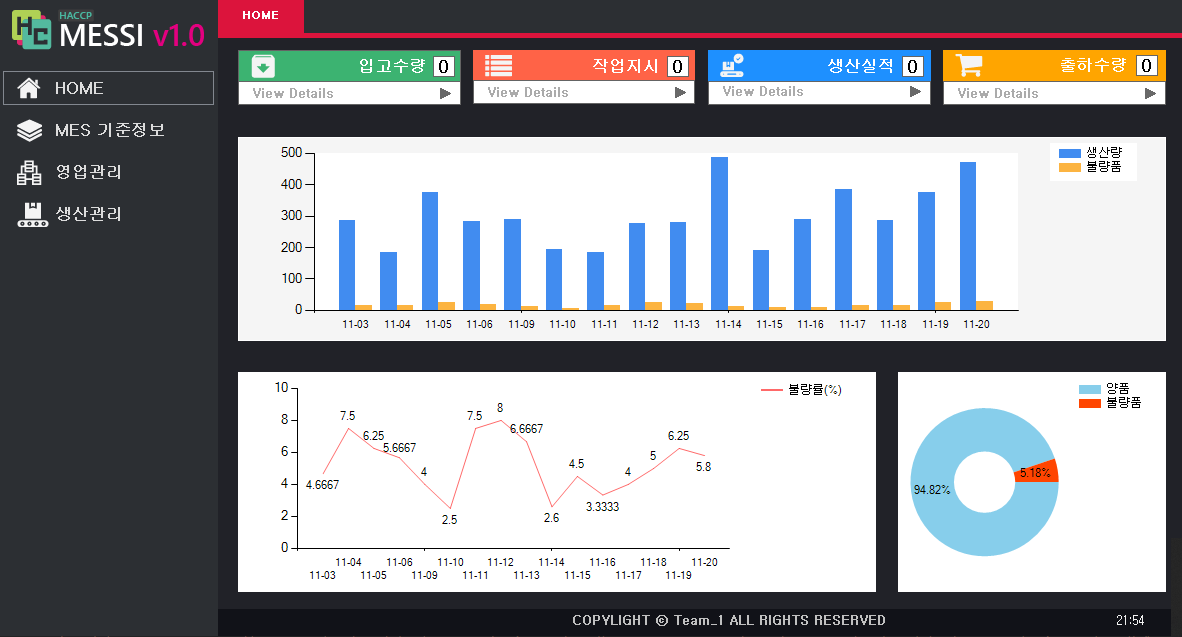Screen dimensions: 1182x637
Task: Expand View Details arrow on the 작업지시 card
Action: (x=681, y=93)
